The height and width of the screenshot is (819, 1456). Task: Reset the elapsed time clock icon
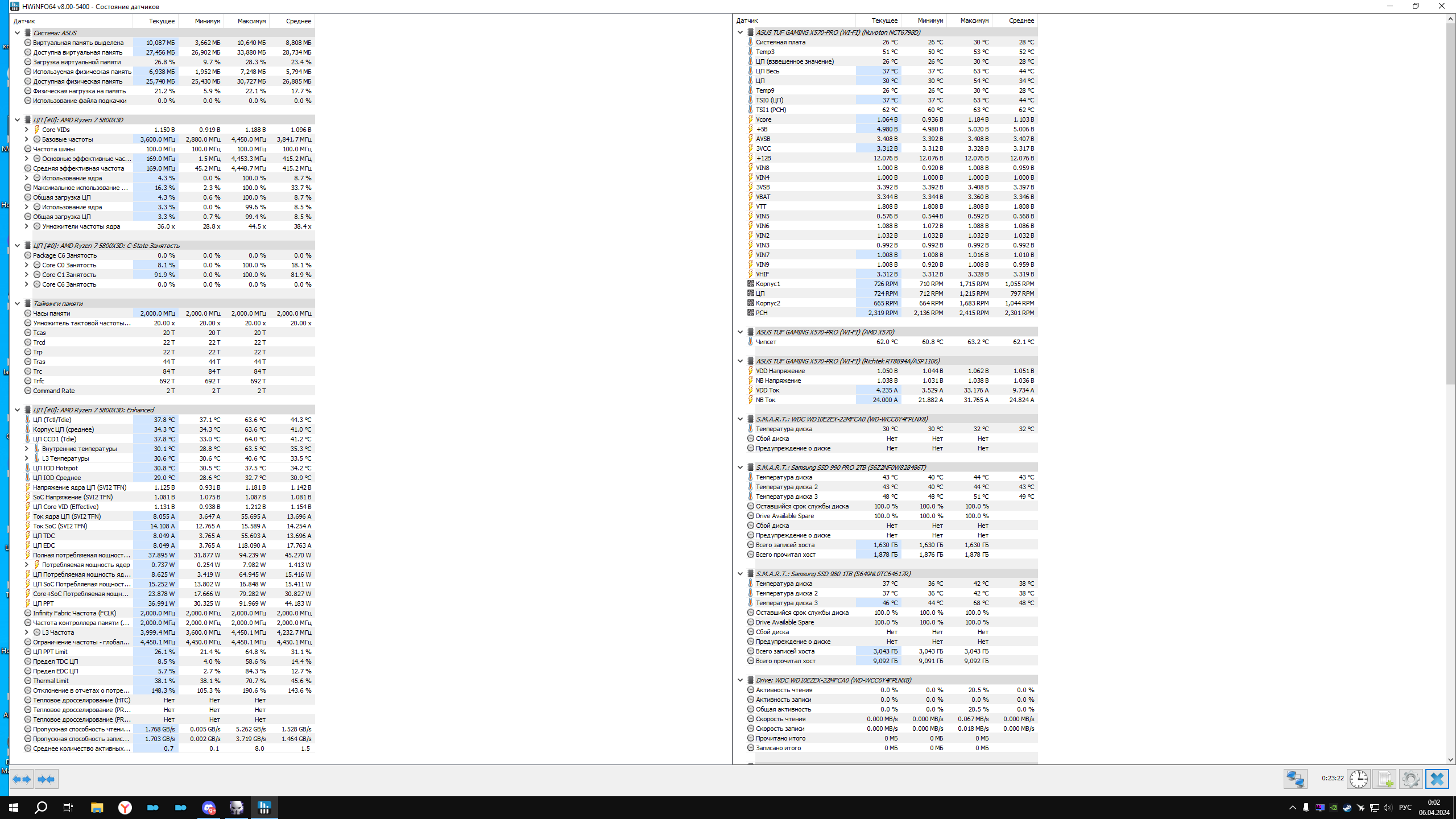tap(1358, 779)
